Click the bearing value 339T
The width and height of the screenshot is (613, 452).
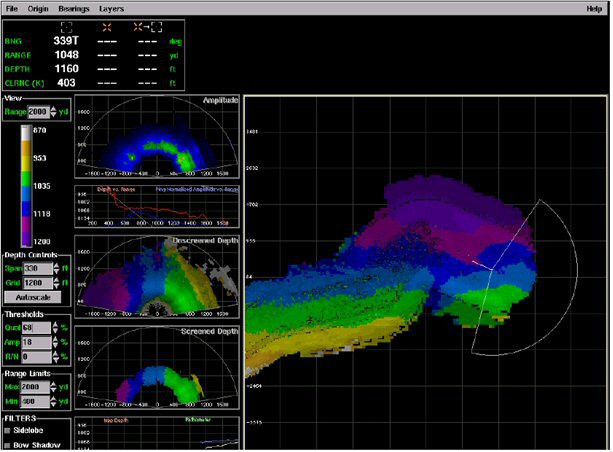coord(66,41)
